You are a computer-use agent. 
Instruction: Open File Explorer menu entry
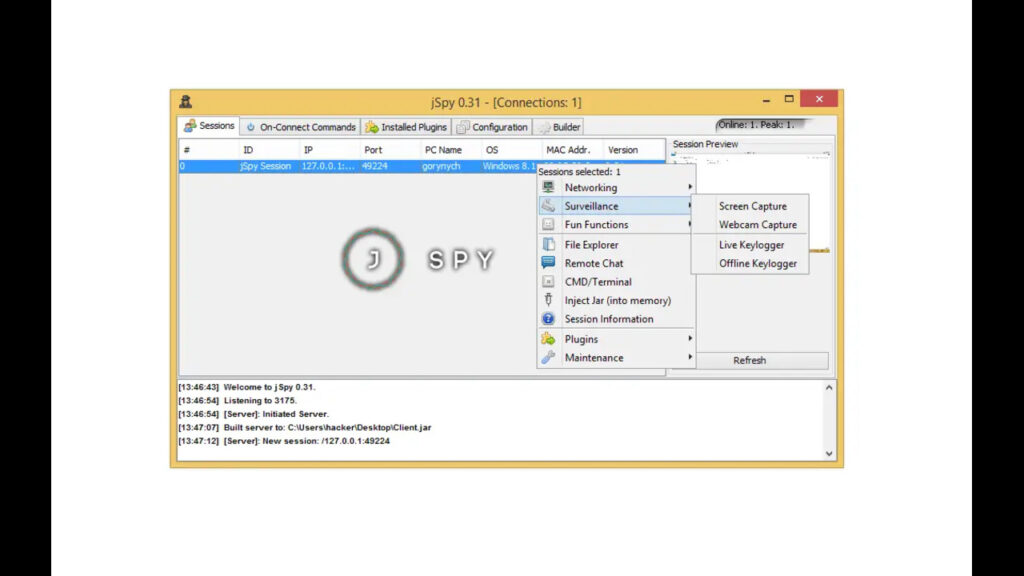pos(616,244)
